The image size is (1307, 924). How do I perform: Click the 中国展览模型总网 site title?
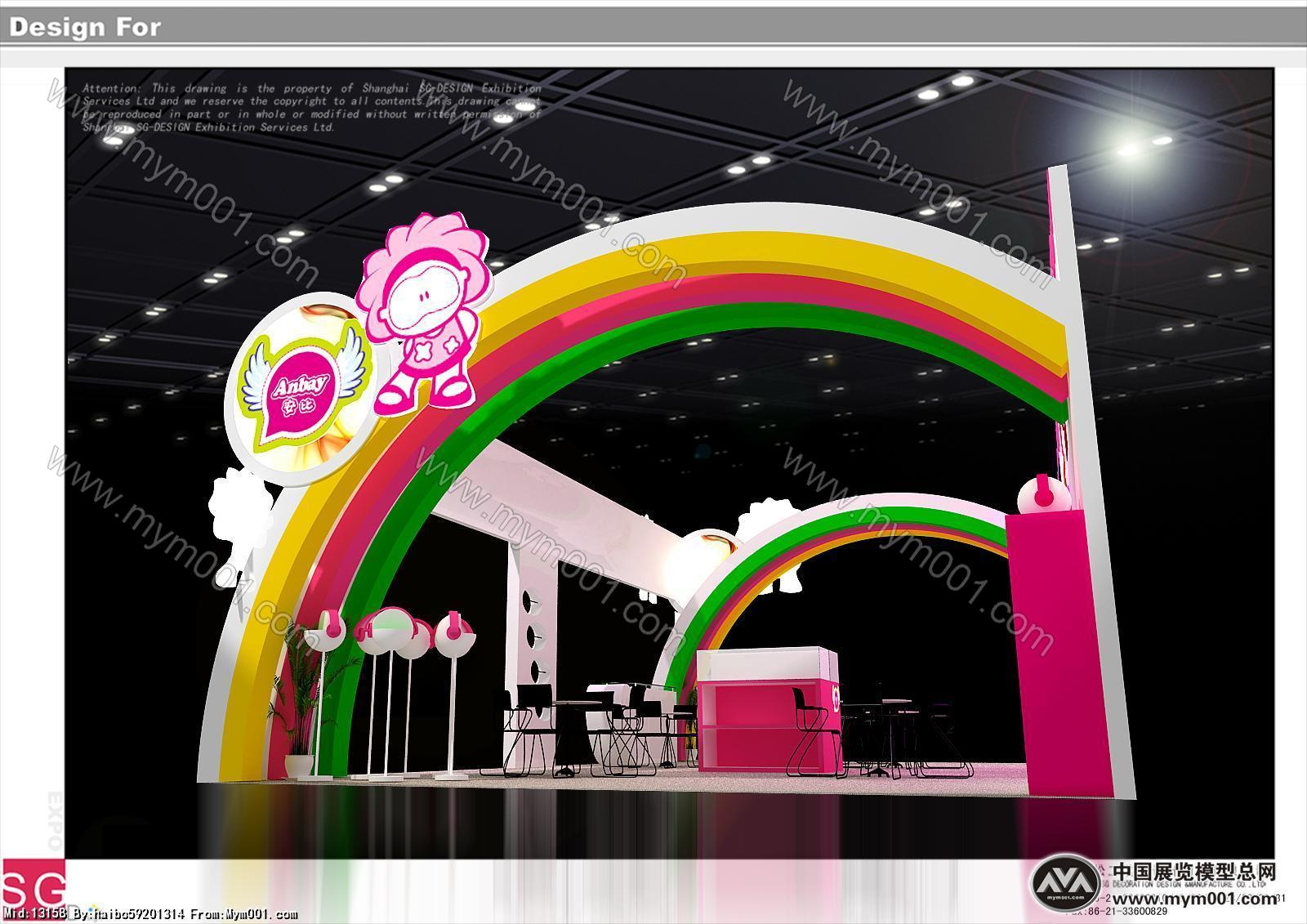click(x=1193, y=872)
